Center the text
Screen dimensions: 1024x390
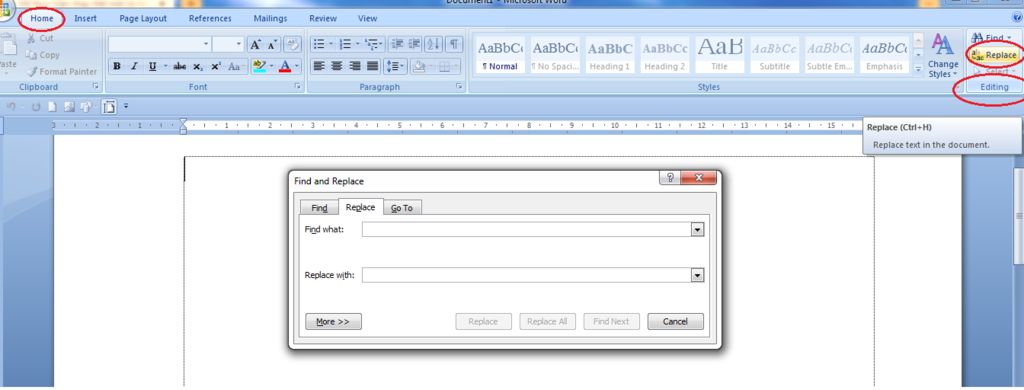336,66
